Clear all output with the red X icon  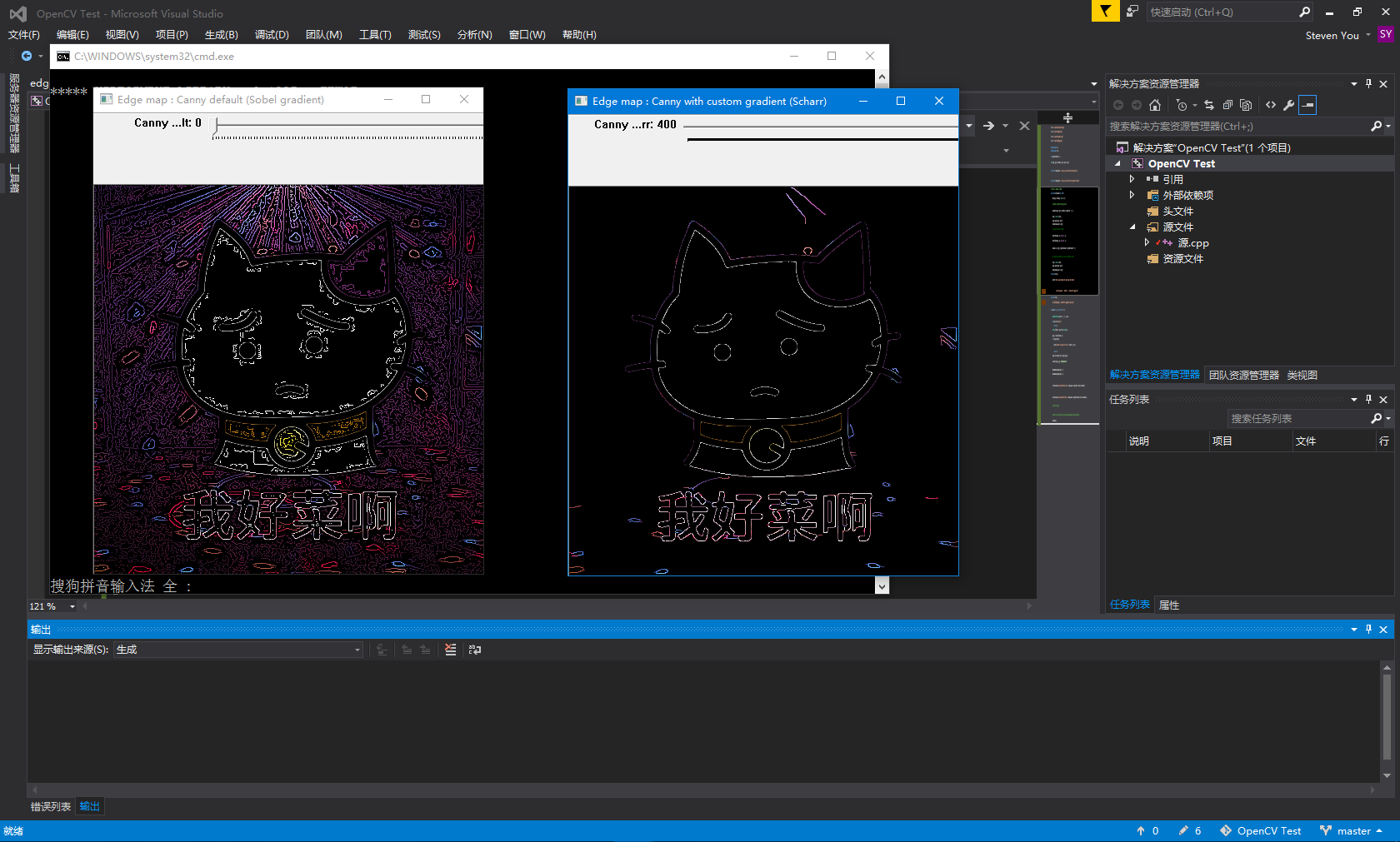point(450,650)
